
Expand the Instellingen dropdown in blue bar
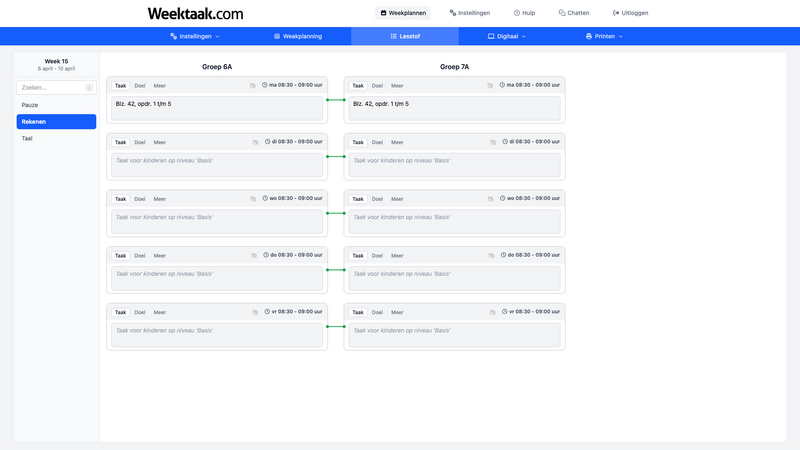pyautogui.click(x=195, y=36)
